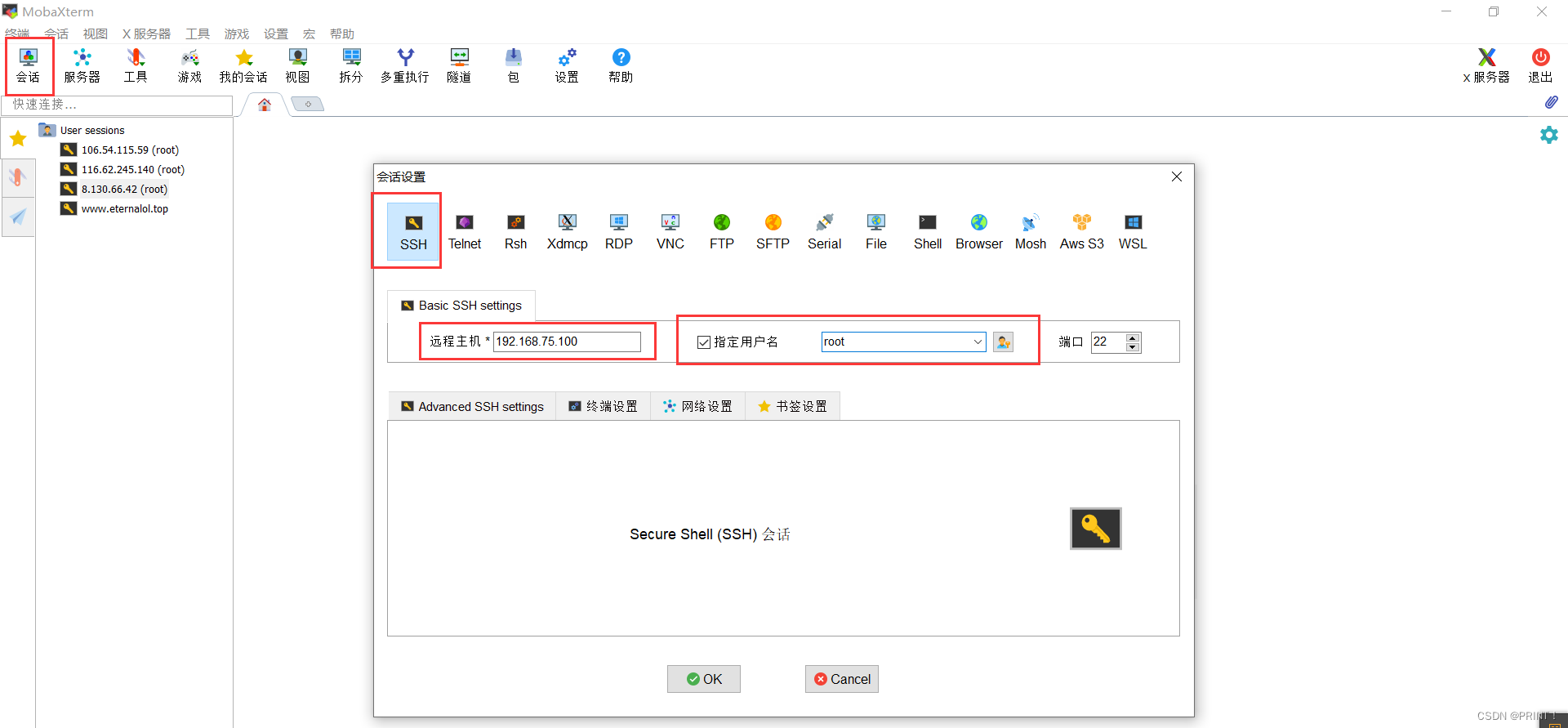
Task: Select the File session type
Action: 876,231
